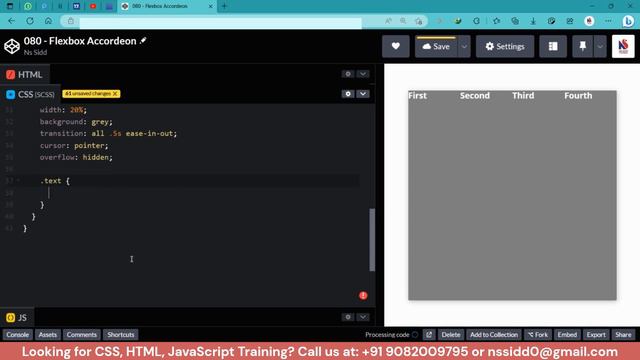
Task: Go back in the browser
Action: [11, 20]
